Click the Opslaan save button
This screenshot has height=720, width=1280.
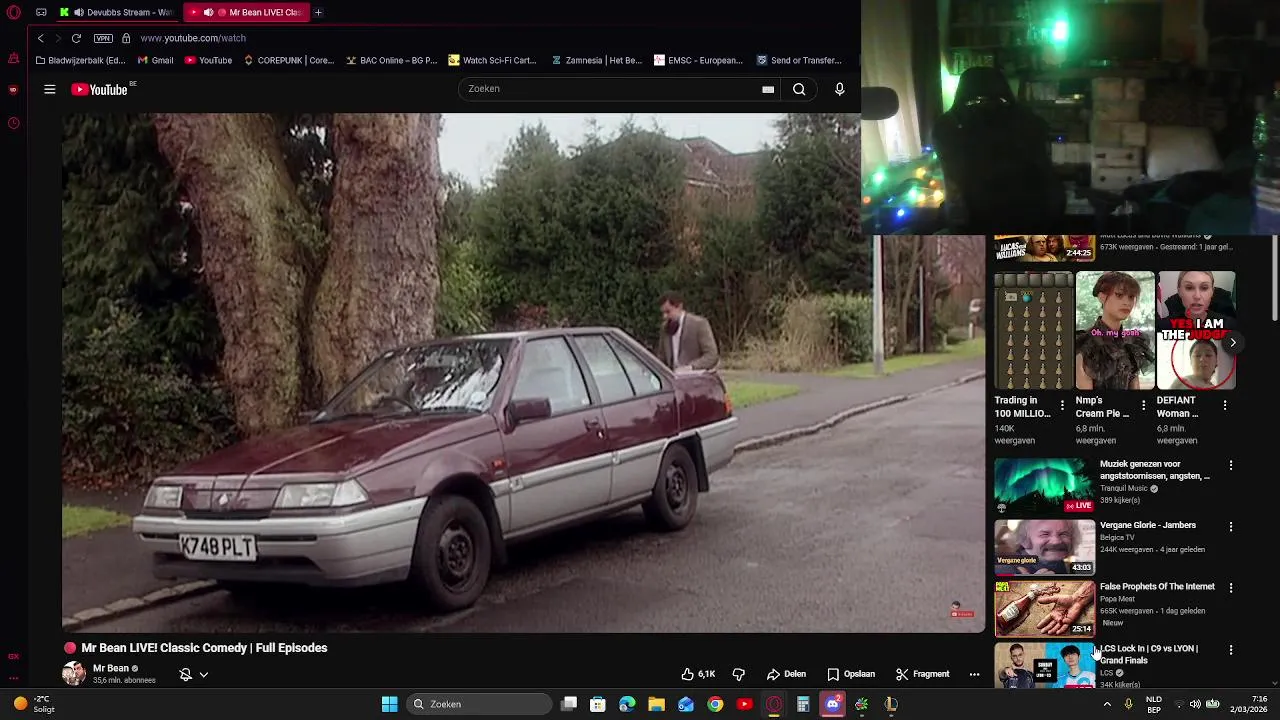[851, 674]
